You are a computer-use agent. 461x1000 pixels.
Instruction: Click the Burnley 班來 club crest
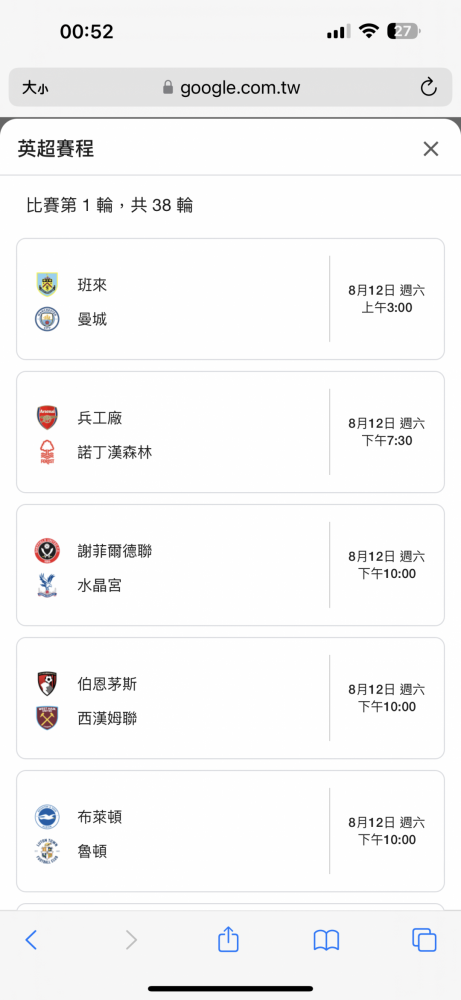coord(47,284)
